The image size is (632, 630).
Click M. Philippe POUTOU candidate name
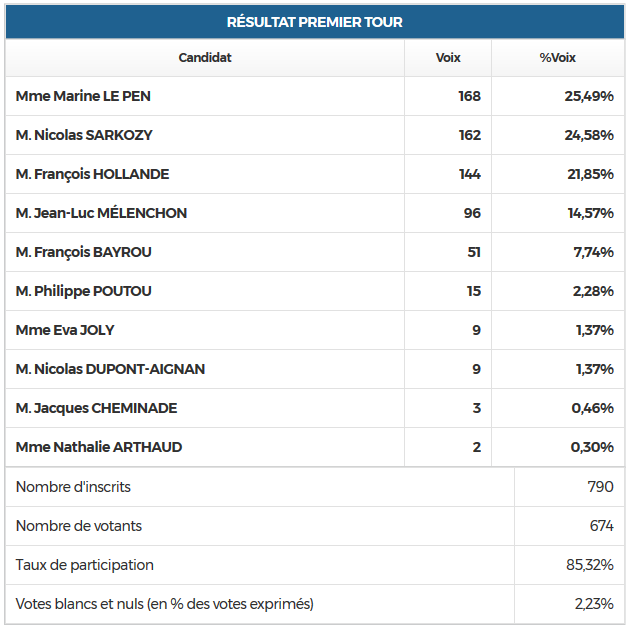click(x=84, y=291)
